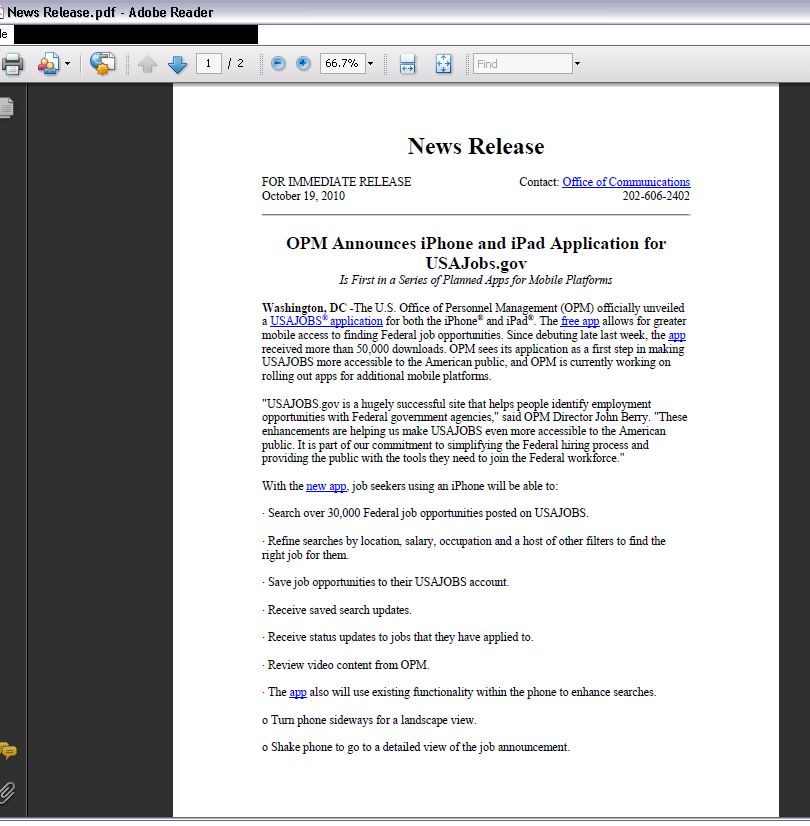This screenshot has width=810, height=826.
Task: Follow the Office of Communications link
Action: click(x=626, y=182)
